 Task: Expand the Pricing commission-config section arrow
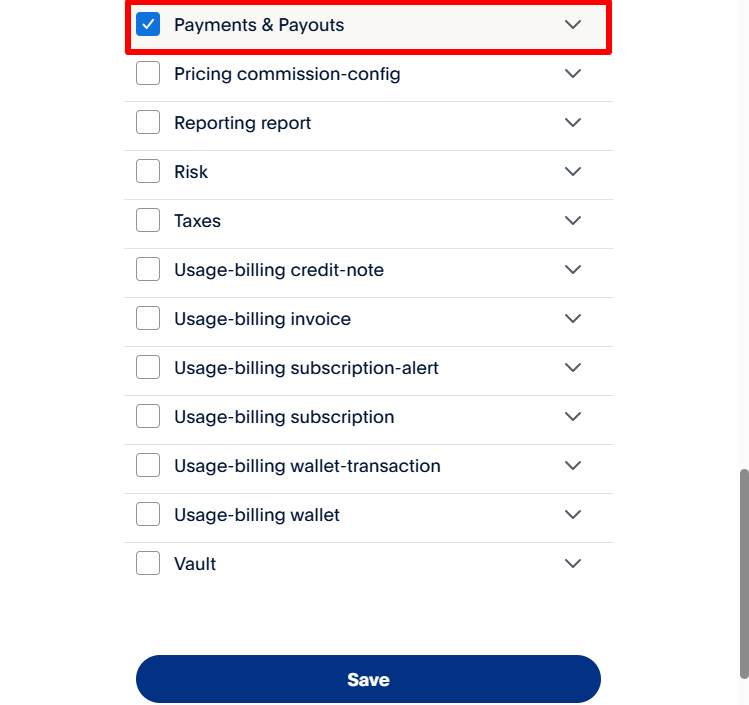(573, 74)
